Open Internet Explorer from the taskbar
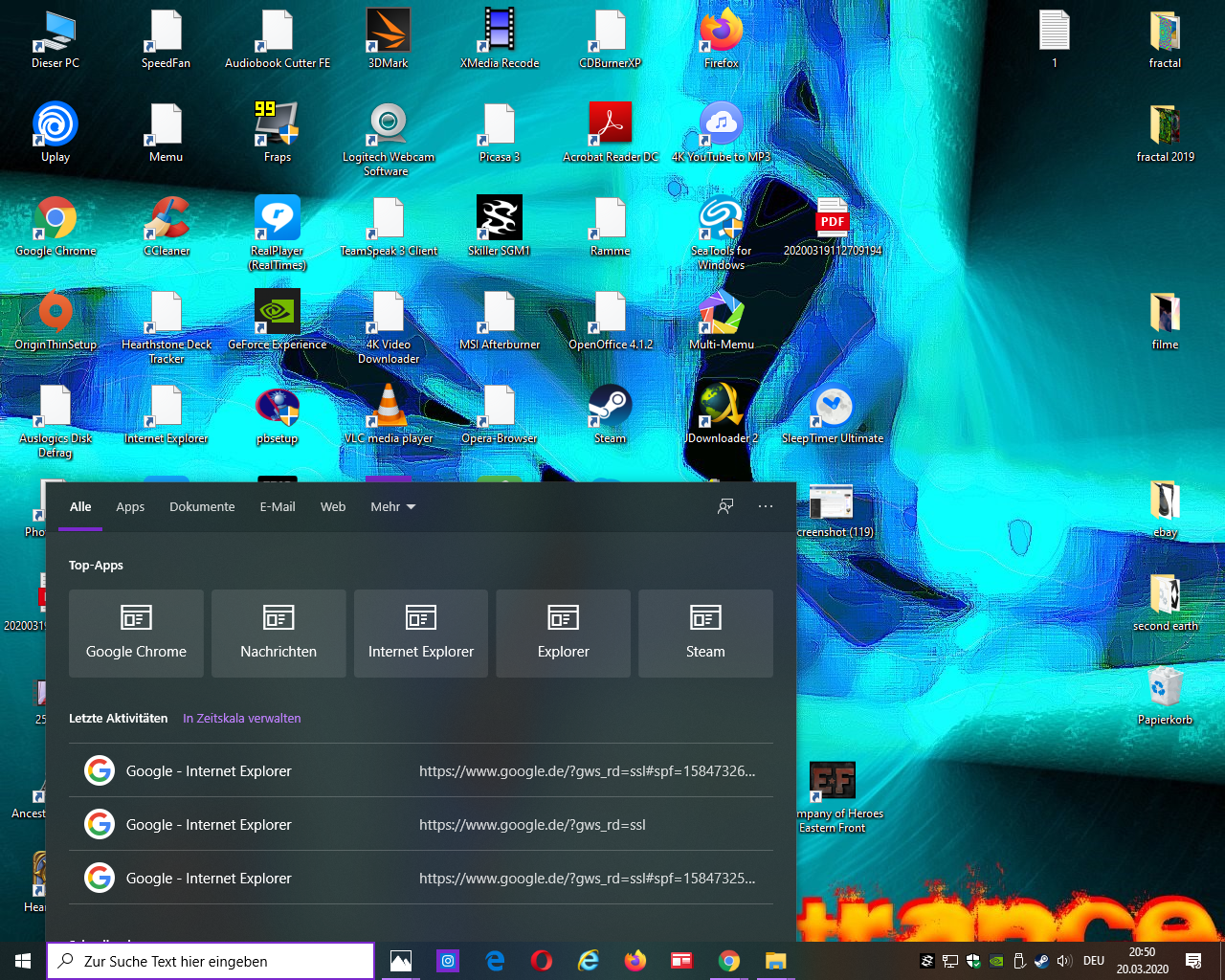This screenshot has height=980, width=1225. pos(589,961)
